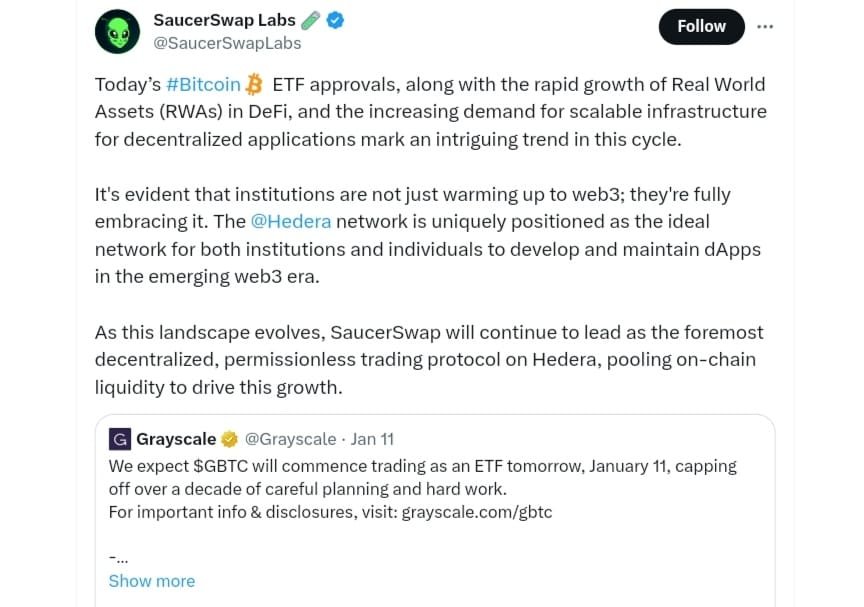This screenshot has height=607, width=864.
Task: Click the Grayscale G logo avatar
Action: coord(119,439)
